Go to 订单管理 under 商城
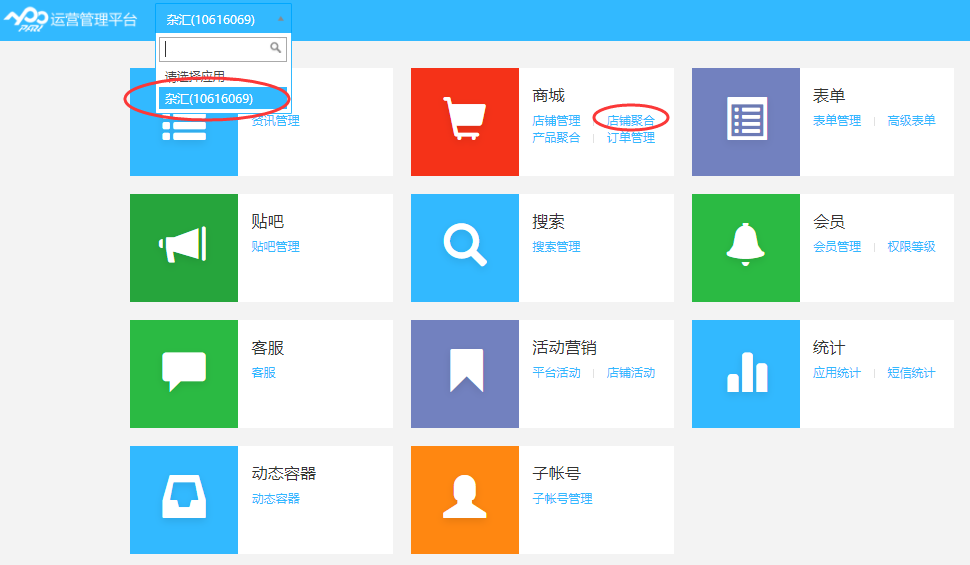 [x=631, y=138]
